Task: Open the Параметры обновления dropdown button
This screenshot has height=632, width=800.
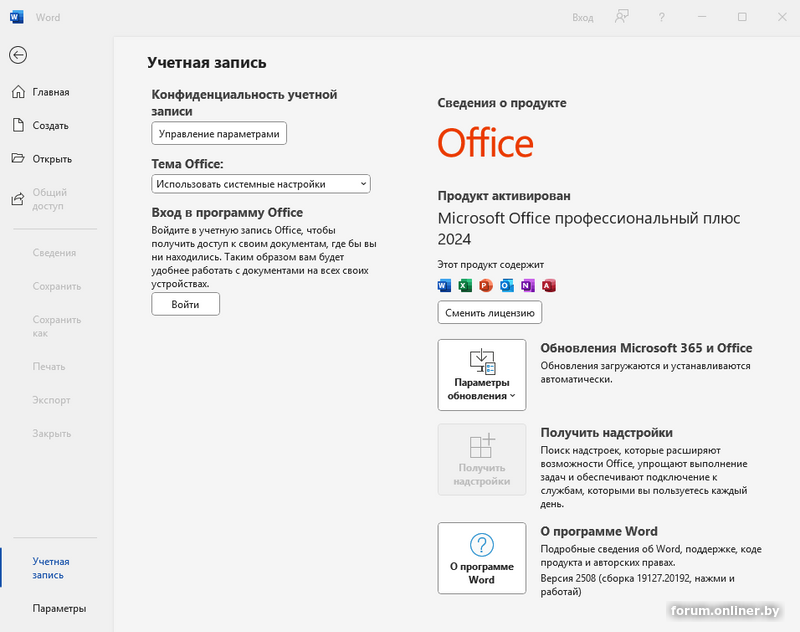Action: 482,375
